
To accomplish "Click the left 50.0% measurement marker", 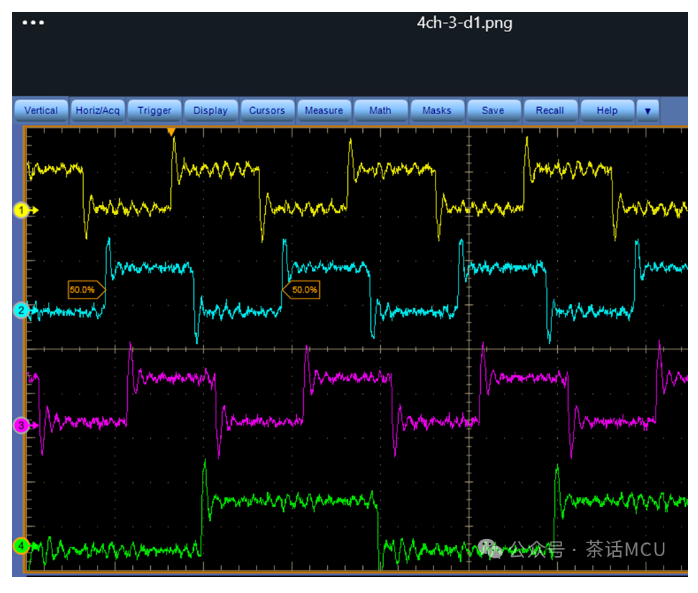I will [86, 290].
